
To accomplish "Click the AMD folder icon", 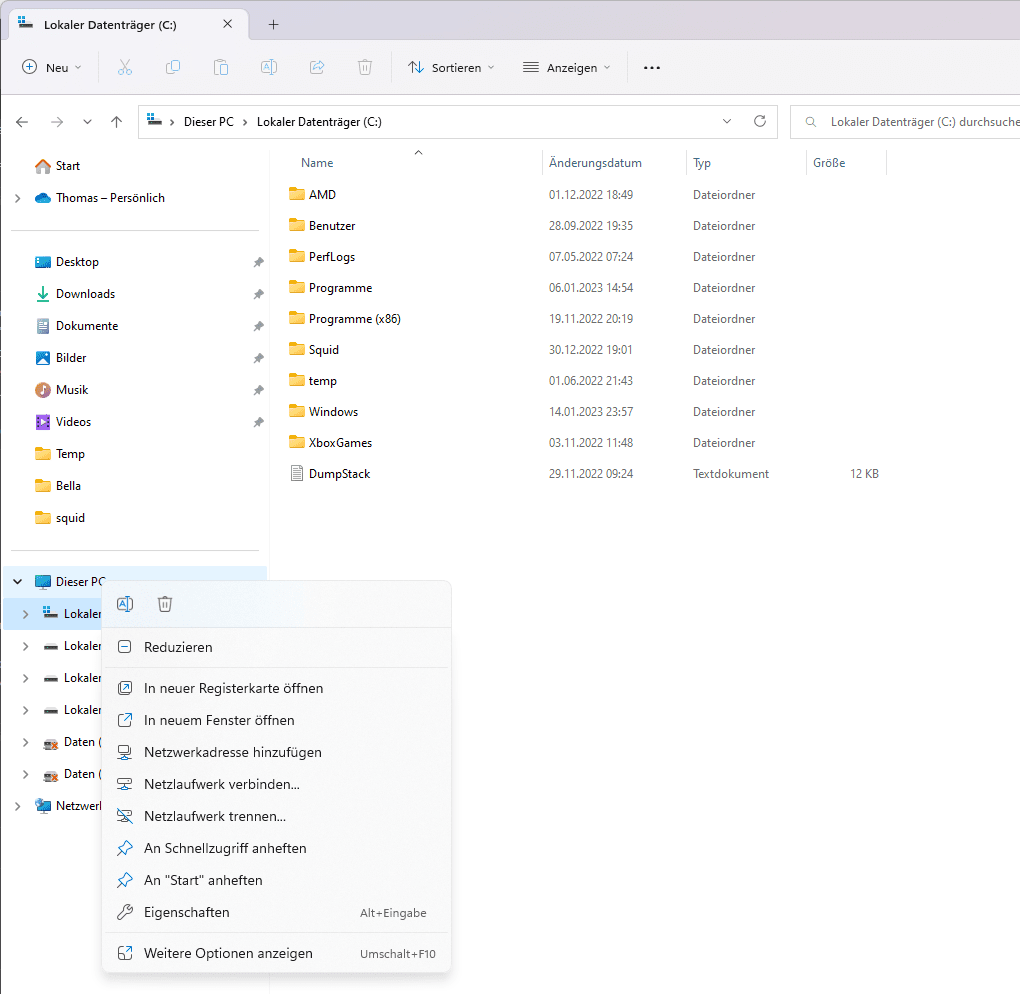I will (x=297, y=195).
